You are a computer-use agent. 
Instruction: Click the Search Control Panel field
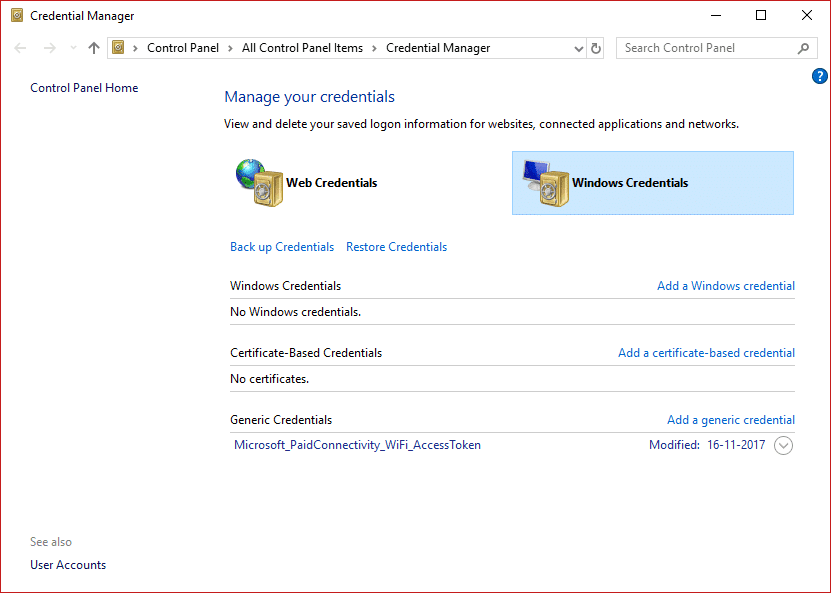[705, 48]
